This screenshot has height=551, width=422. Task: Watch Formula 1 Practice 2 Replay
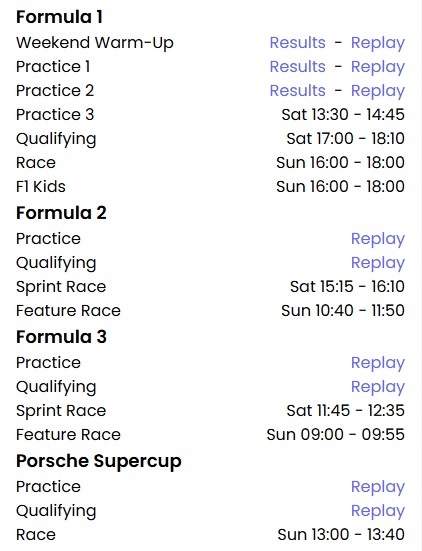[378, 91]
